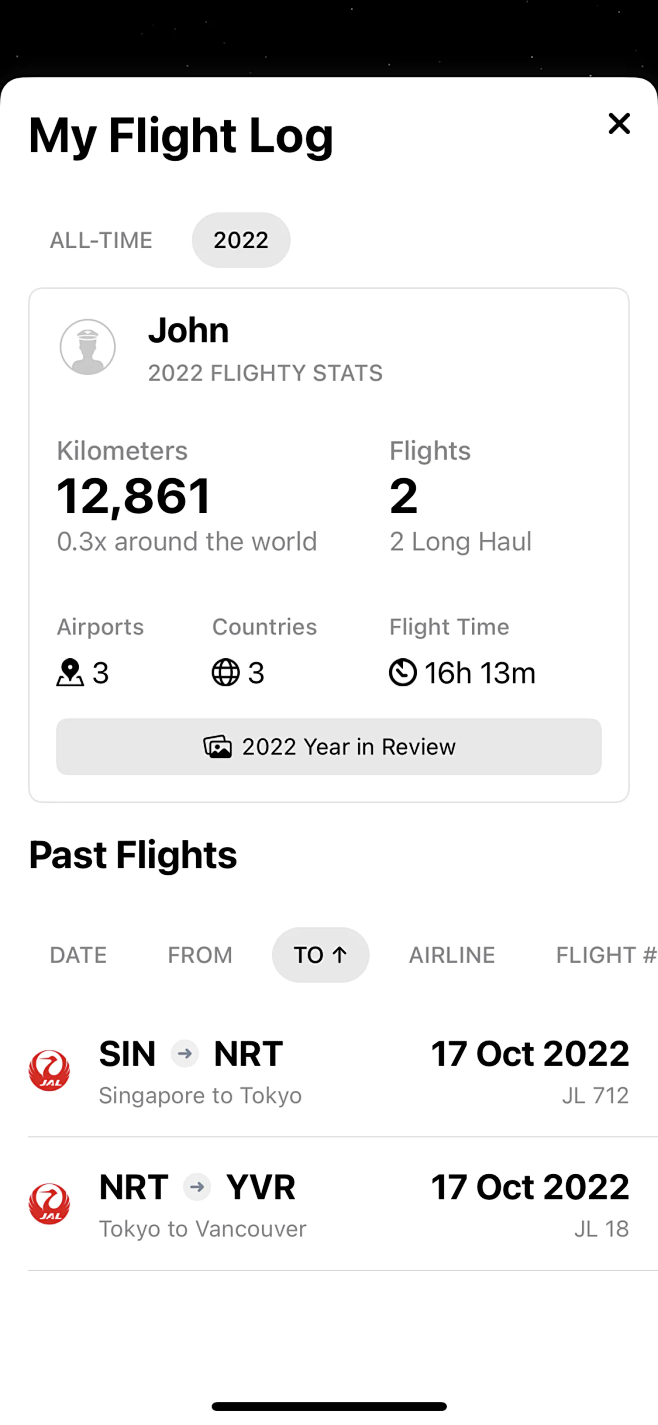Tap the Flight Time clock icon
This screenshot has width=658, height=1425.
pyautogui.click(x=403, y=673)
